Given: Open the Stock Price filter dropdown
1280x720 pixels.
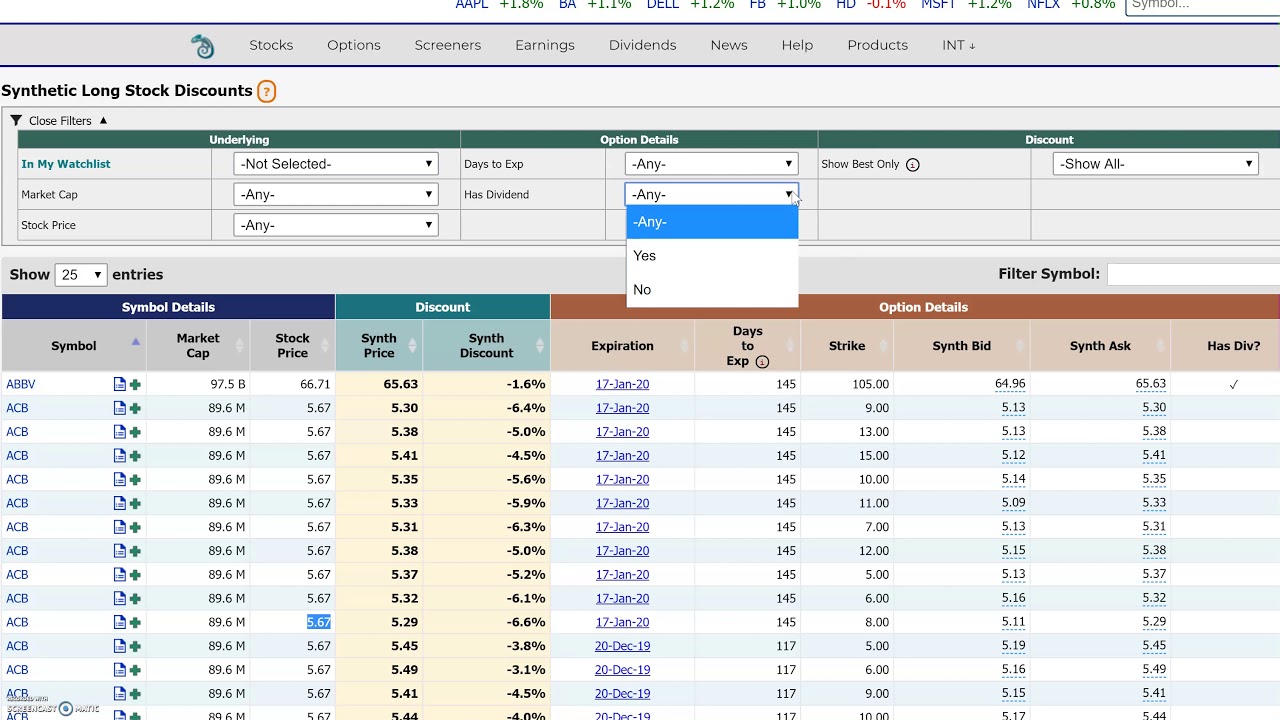Looking at the screenshot, I should (x=335, y=225).
